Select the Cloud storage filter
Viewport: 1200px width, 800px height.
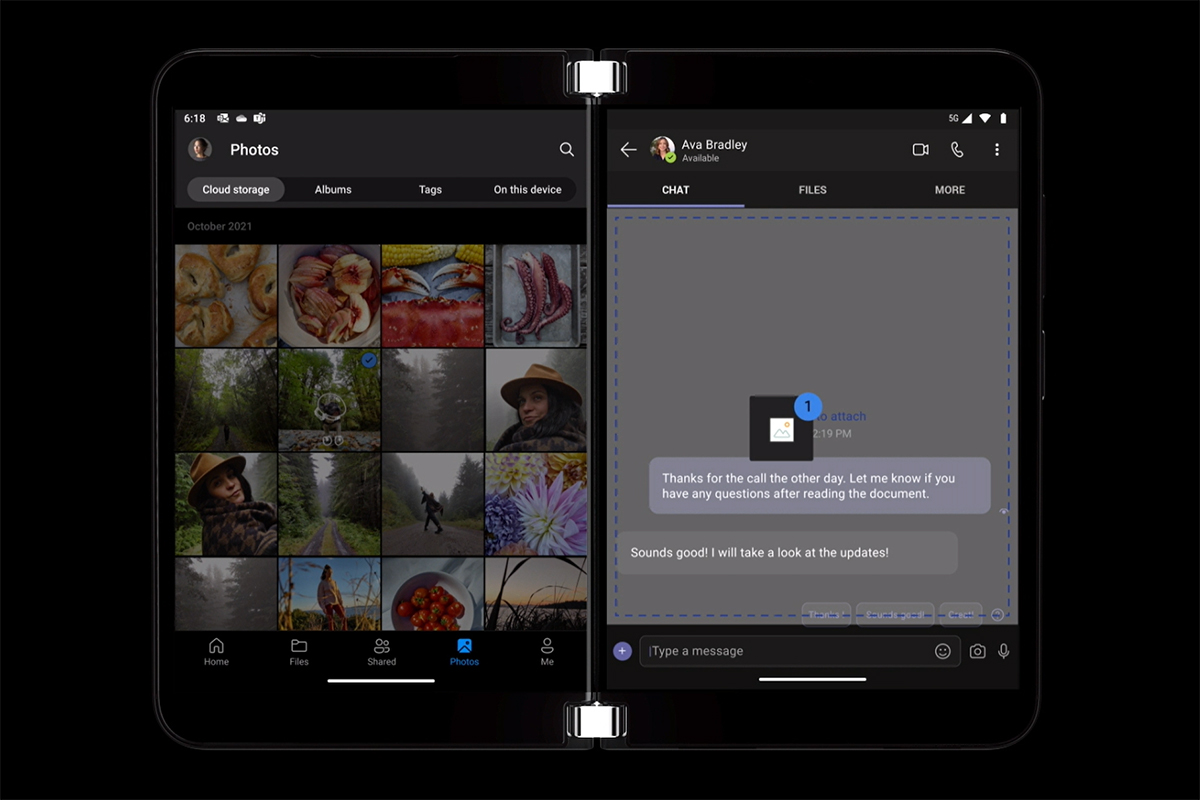pos(236,190)
